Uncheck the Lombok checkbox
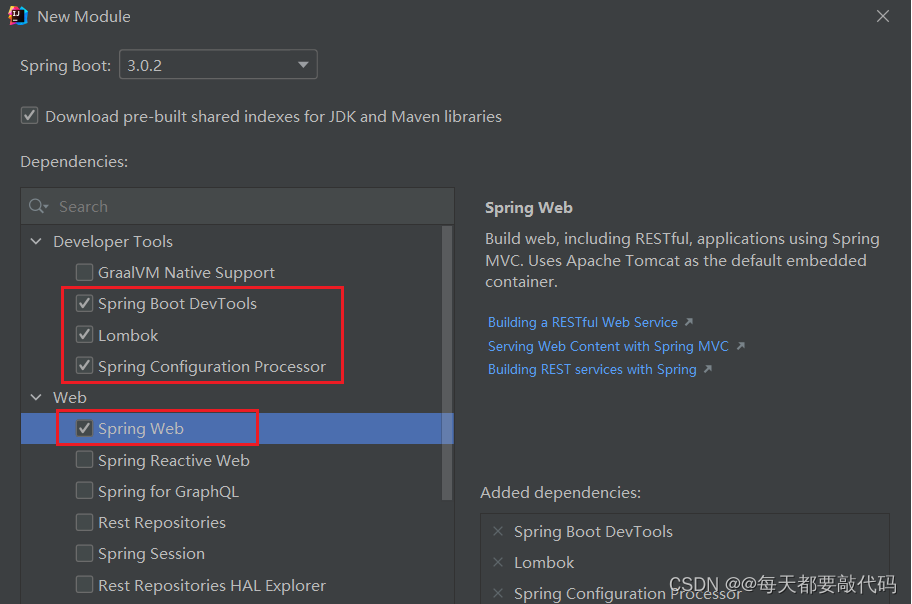Screen dimensions: 912x604 tap(84, 335)
